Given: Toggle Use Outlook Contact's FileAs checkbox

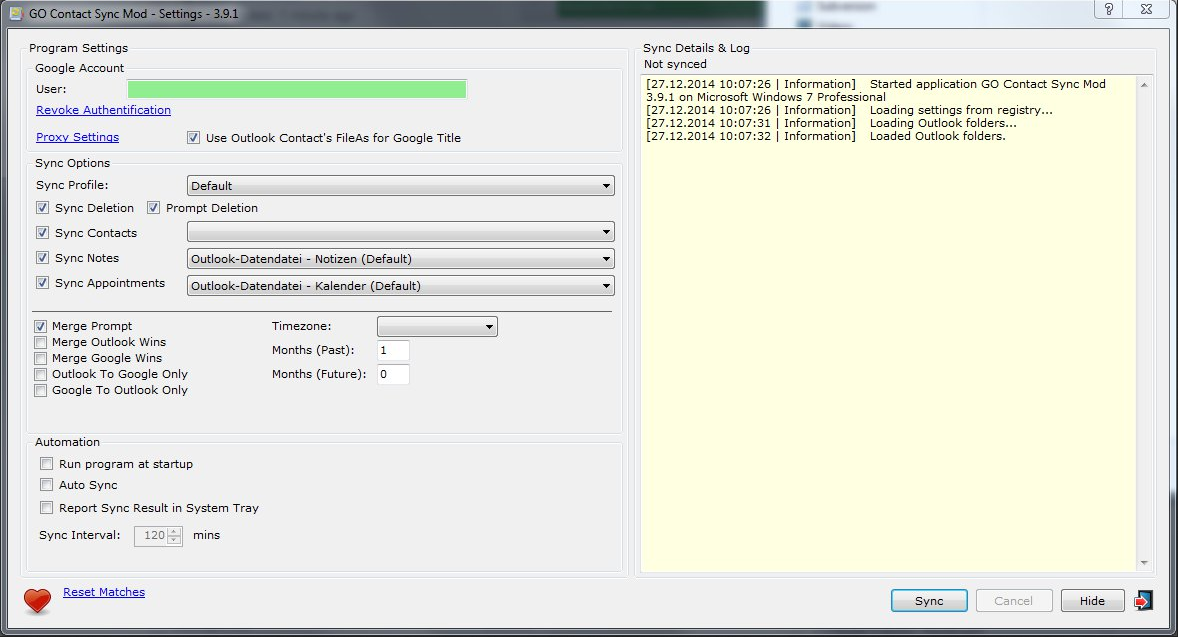Looking at the screenshot, I should [x=194, y=137].
